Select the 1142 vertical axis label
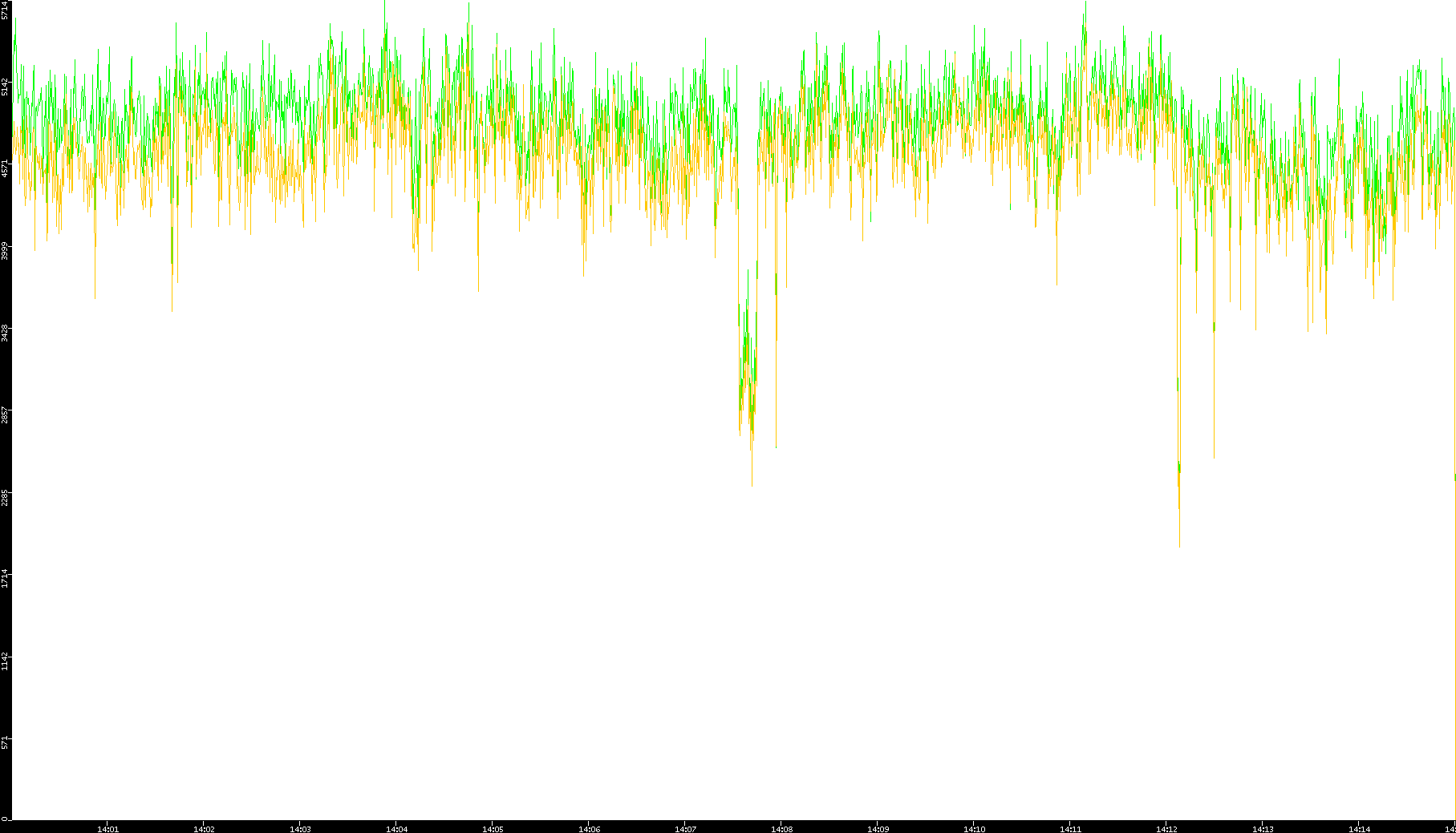1456x833 pixels. pos(6,661)
